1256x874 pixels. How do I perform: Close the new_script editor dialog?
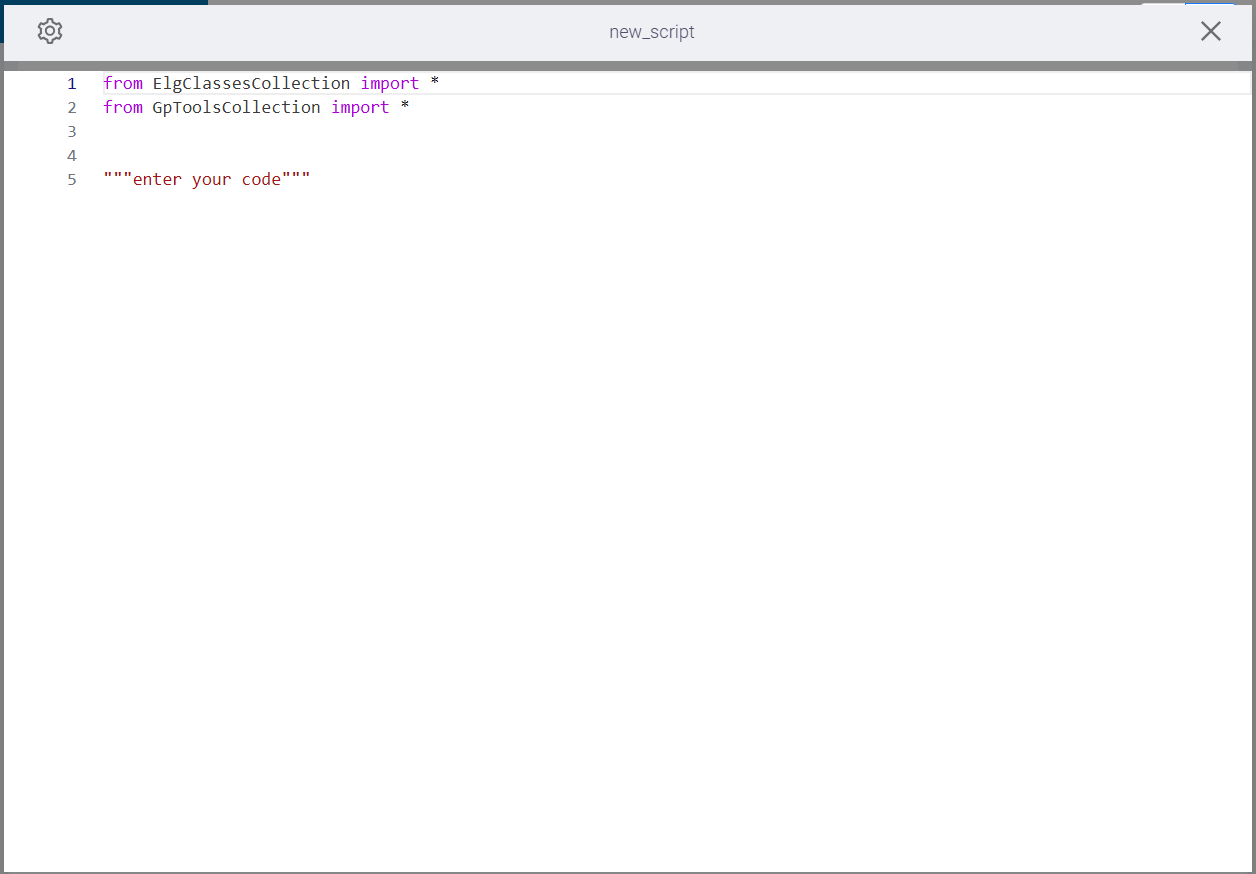click(1210, 31)
